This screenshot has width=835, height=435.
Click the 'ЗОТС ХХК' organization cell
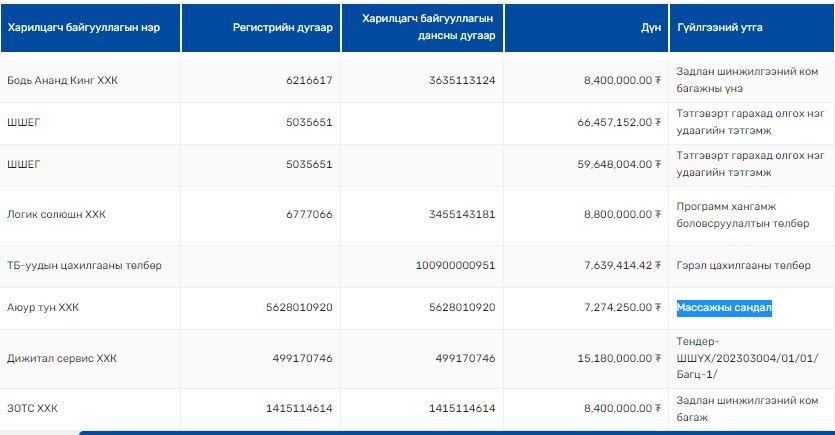[x=32, y=408]
